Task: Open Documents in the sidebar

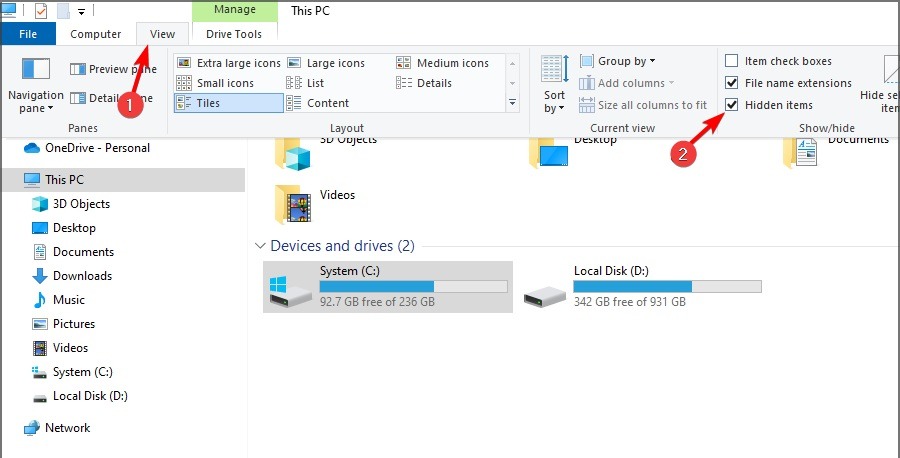Action: click(73, 252)
